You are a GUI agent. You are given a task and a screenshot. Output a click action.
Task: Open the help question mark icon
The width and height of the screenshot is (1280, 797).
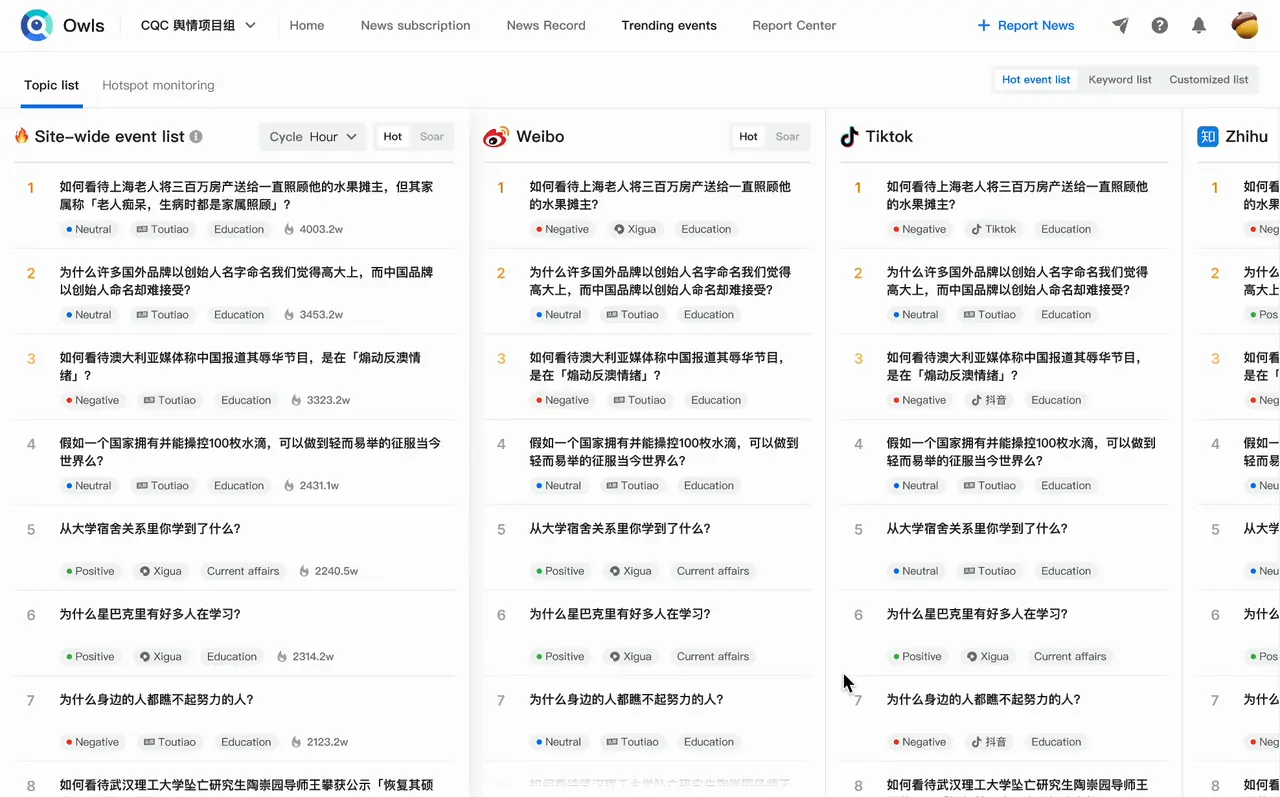[1159, 25]
